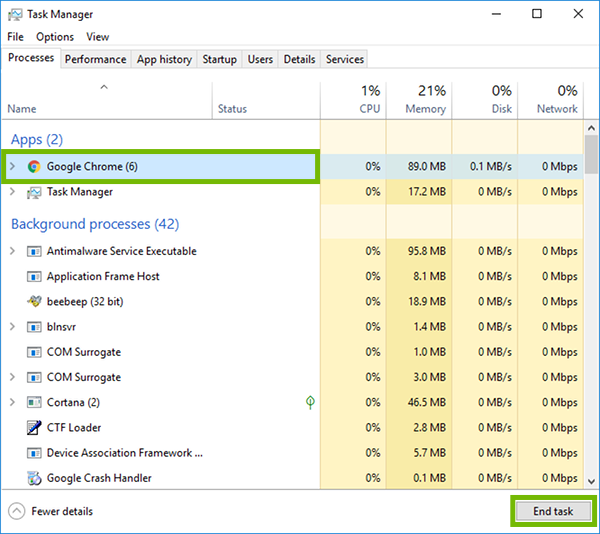This screenshot has width=600, height=534.
Task: Switch to the Performance tab
Action: coord(95,59)
